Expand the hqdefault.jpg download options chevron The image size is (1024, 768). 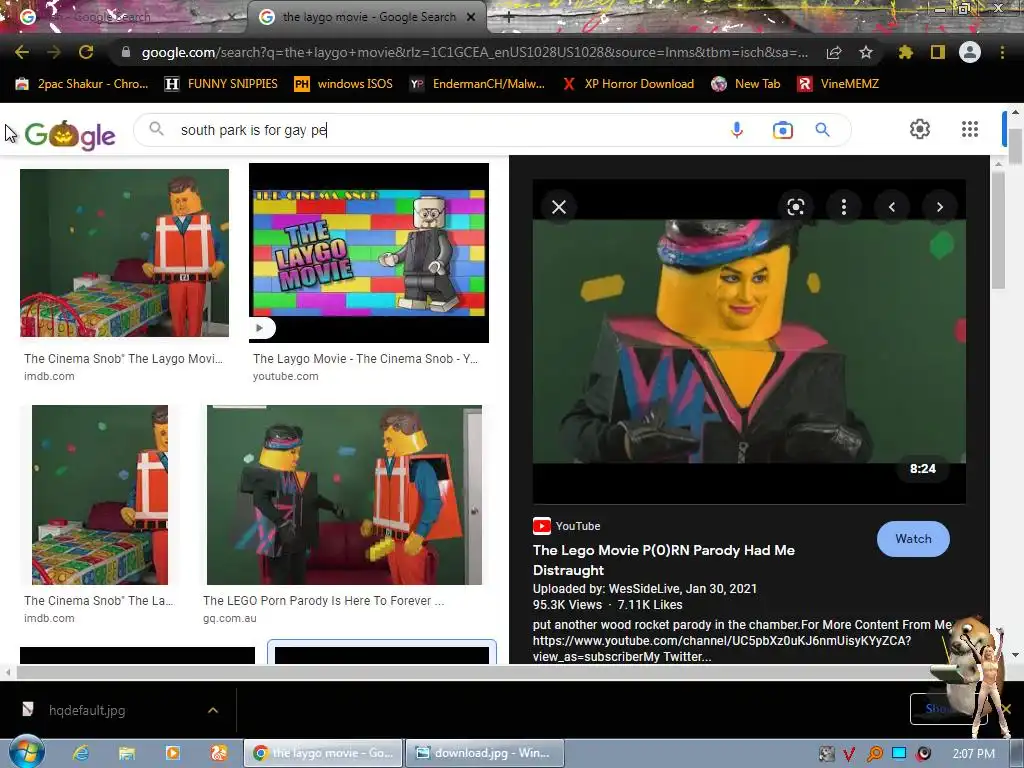click(x=213, y=710)
